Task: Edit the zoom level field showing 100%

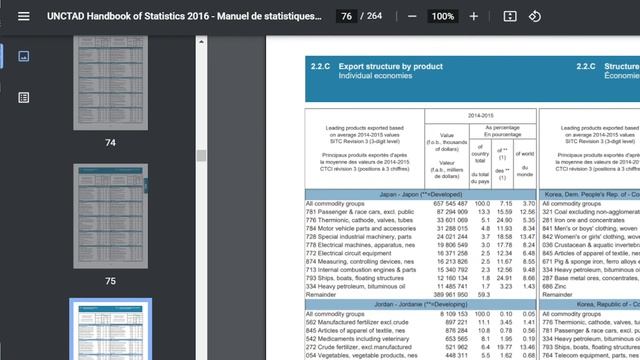Action: (443, 16)
